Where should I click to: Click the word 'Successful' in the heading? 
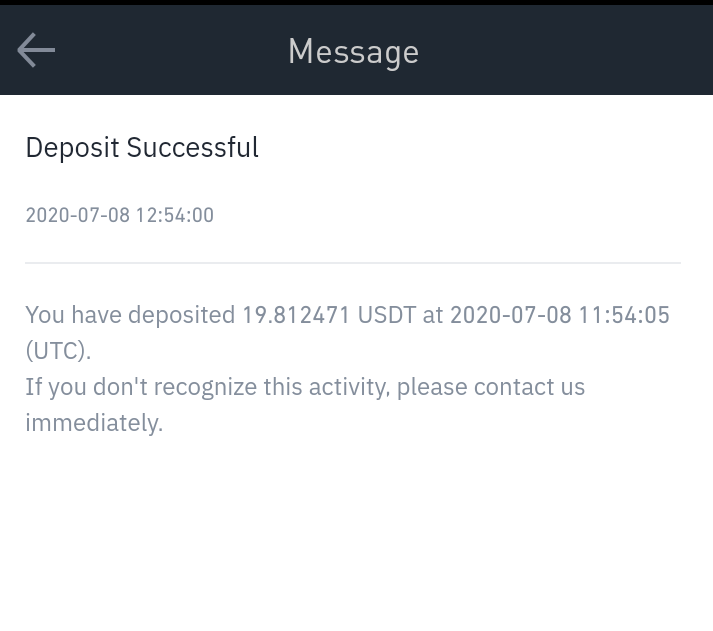193,148
